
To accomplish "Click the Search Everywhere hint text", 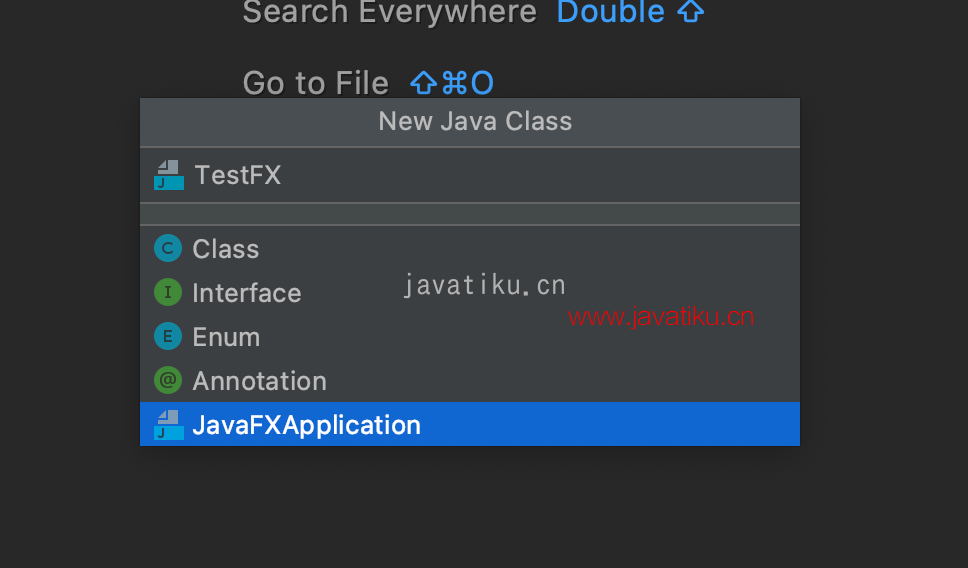I will click(390, 12).
